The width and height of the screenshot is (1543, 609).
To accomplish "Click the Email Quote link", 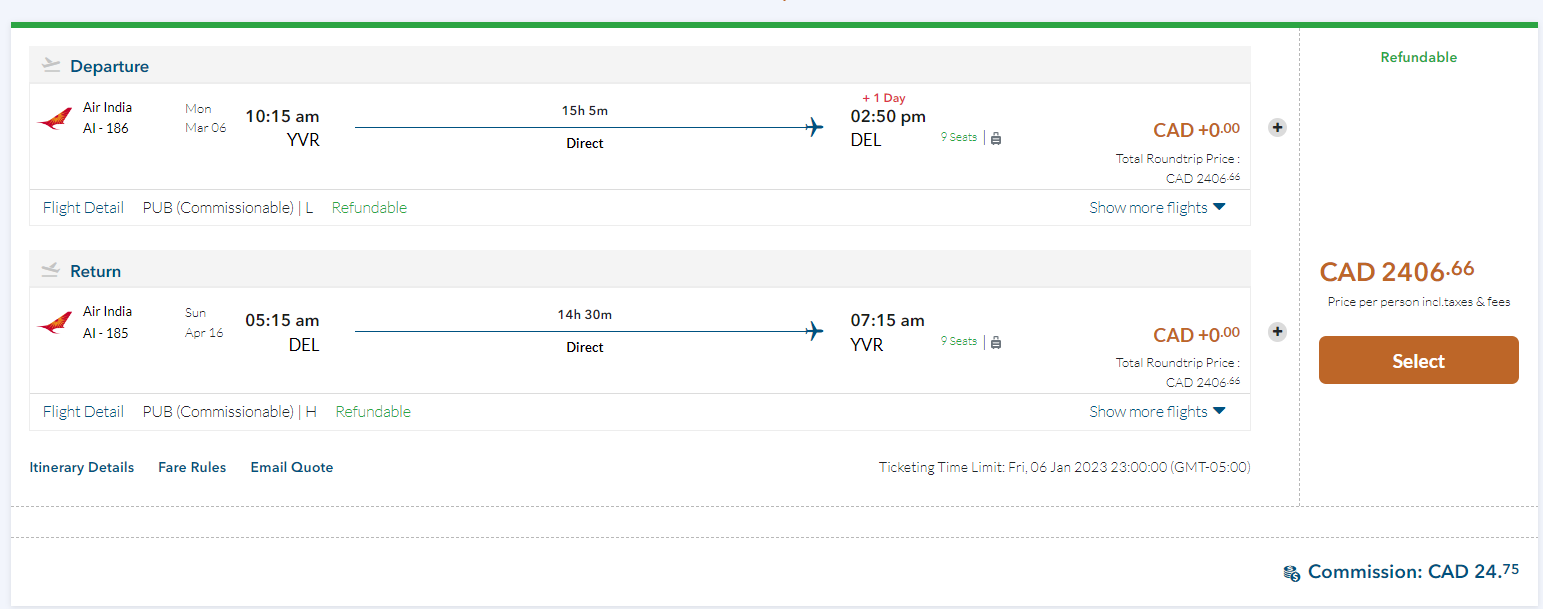I will point(292,467).
